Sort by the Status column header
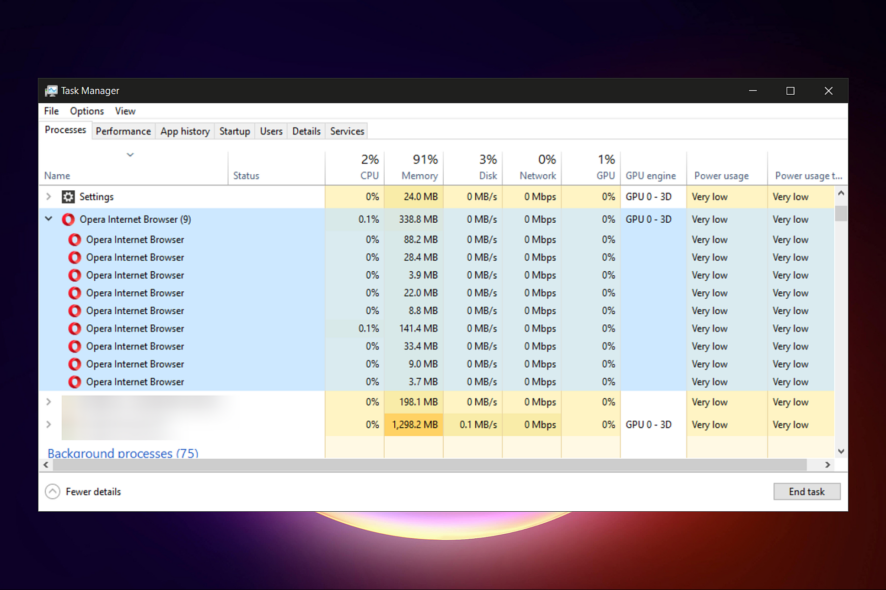 click(x=277, y=168)
